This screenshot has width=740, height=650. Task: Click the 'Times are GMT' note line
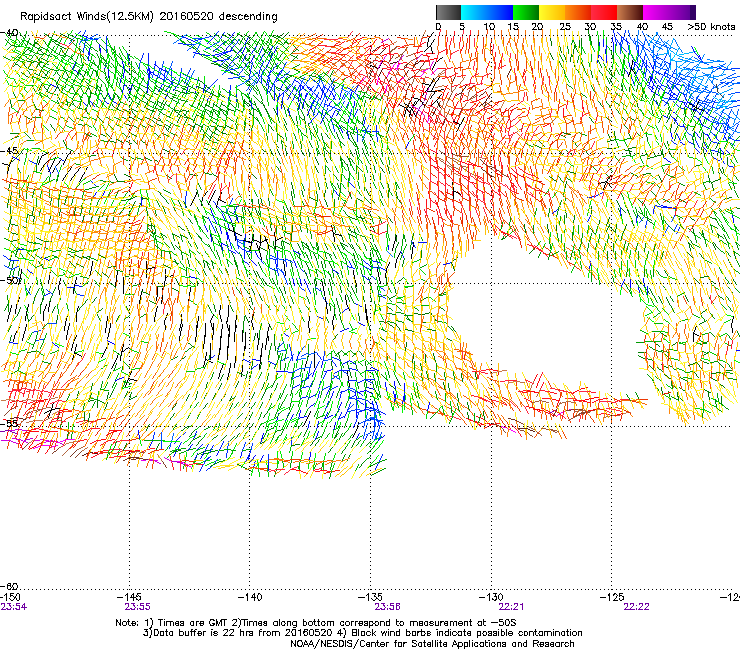point(316,623)
